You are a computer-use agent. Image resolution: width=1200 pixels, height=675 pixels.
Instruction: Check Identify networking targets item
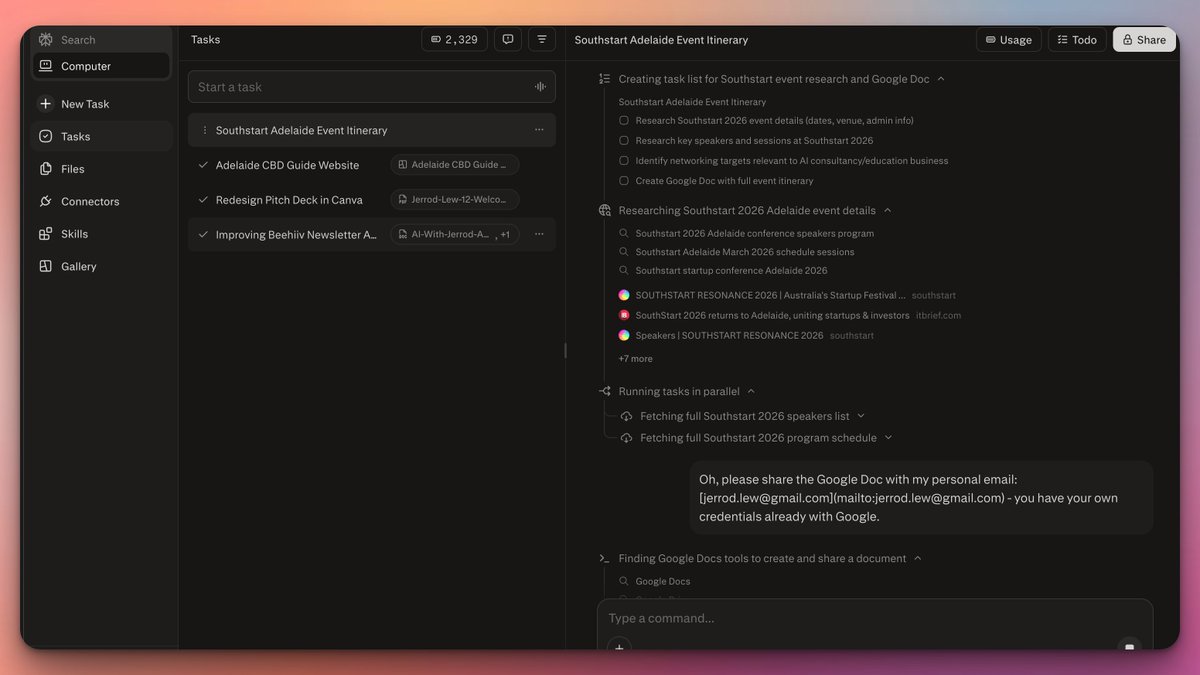[x=624, y=161]
